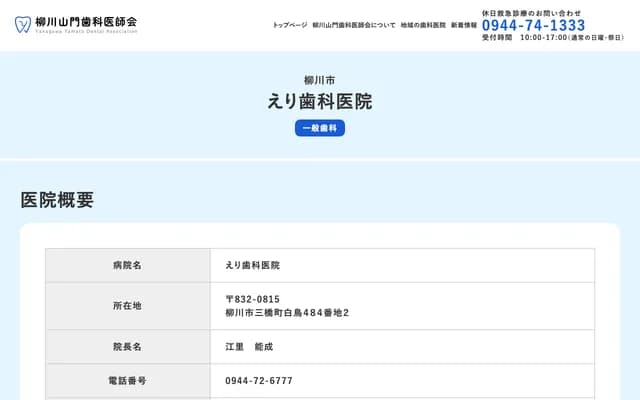
Task: Click the 医院概要 section heading
Action: pyautogui.click(x=57, y=199)
